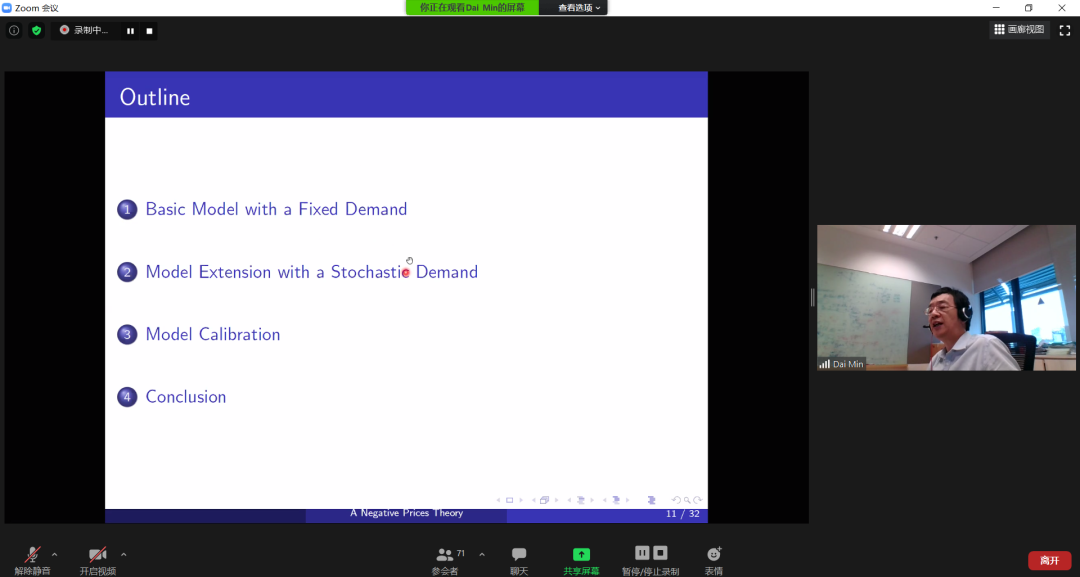Image resolution: width=1080 pixels, height=577 pixels.
Task: Switch to gallery view (画廊视图)
Action: (1019, 30)
